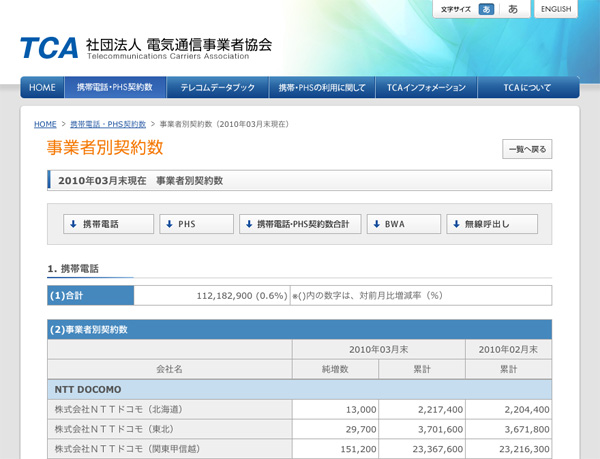Select the large font size button
The height and width of the screenshot is (459, 600).
tap(513, 9)
